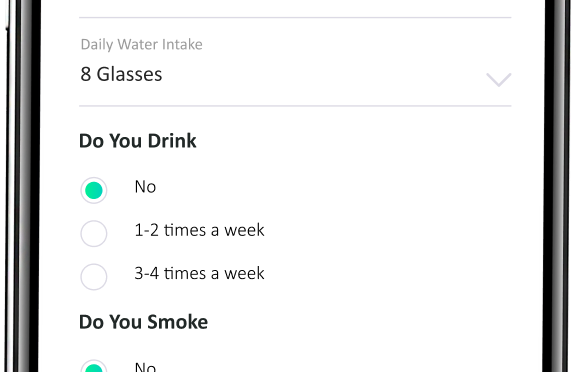Click the green dot in selected drink radio
575x372 pixels.
tap(94, 190)
